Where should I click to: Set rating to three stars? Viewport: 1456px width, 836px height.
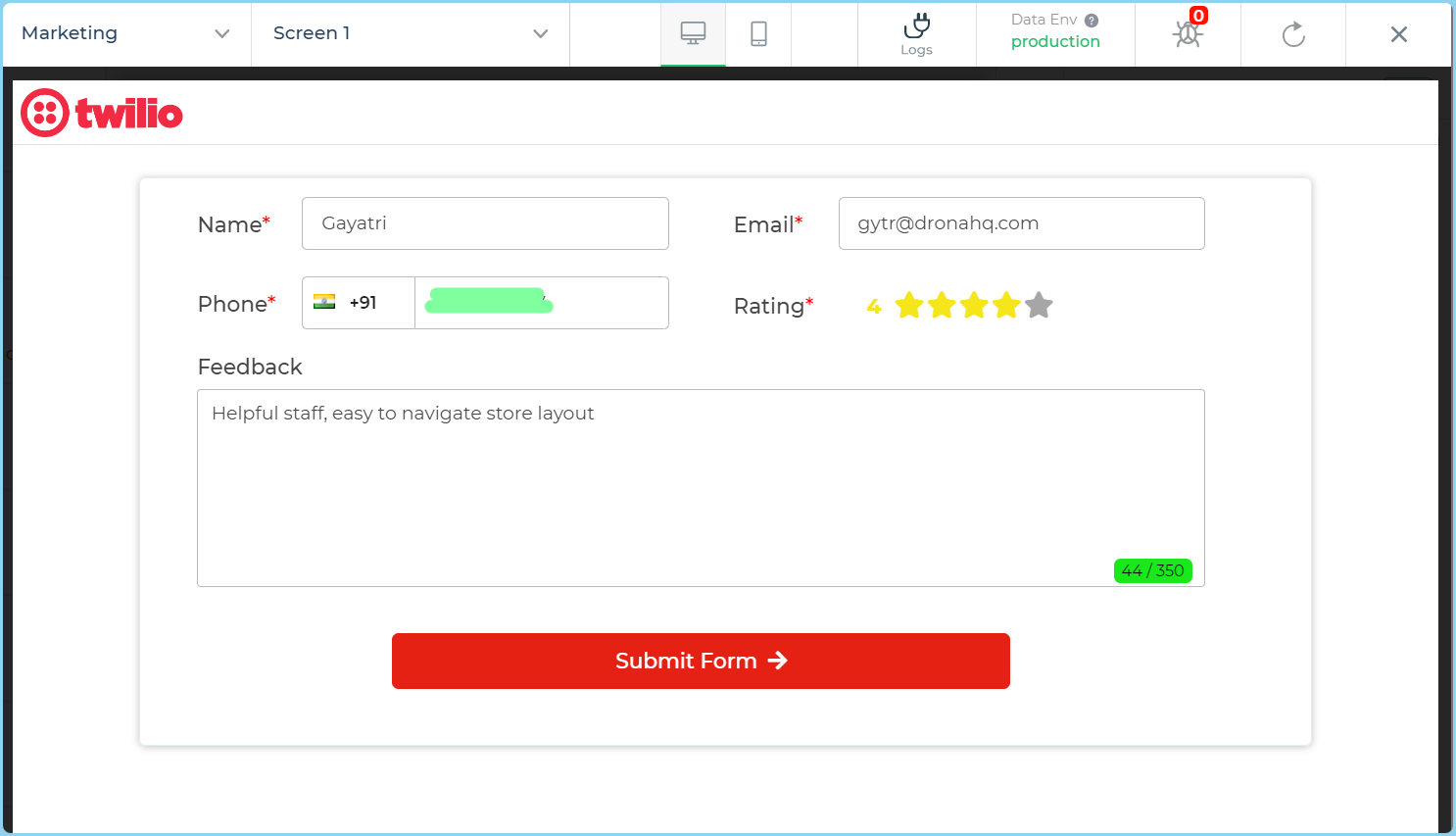click(974, 306)
